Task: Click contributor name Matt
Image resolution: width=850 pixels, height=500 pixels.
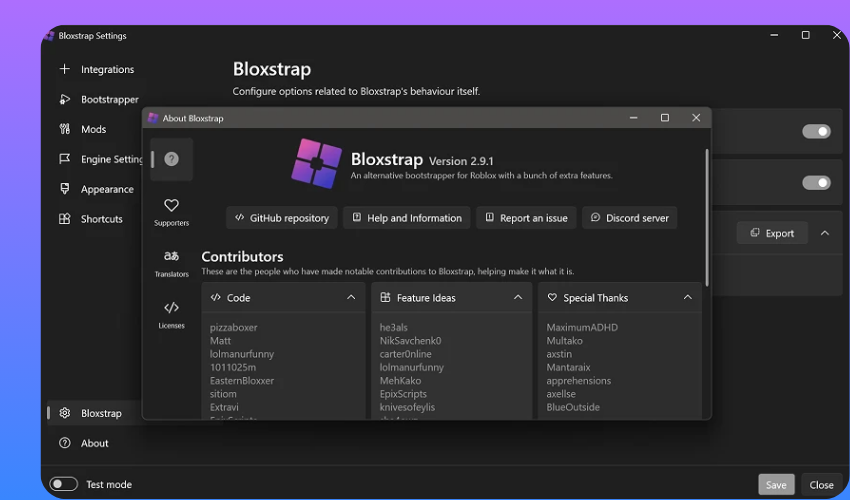Action: [x=220, y=341]
